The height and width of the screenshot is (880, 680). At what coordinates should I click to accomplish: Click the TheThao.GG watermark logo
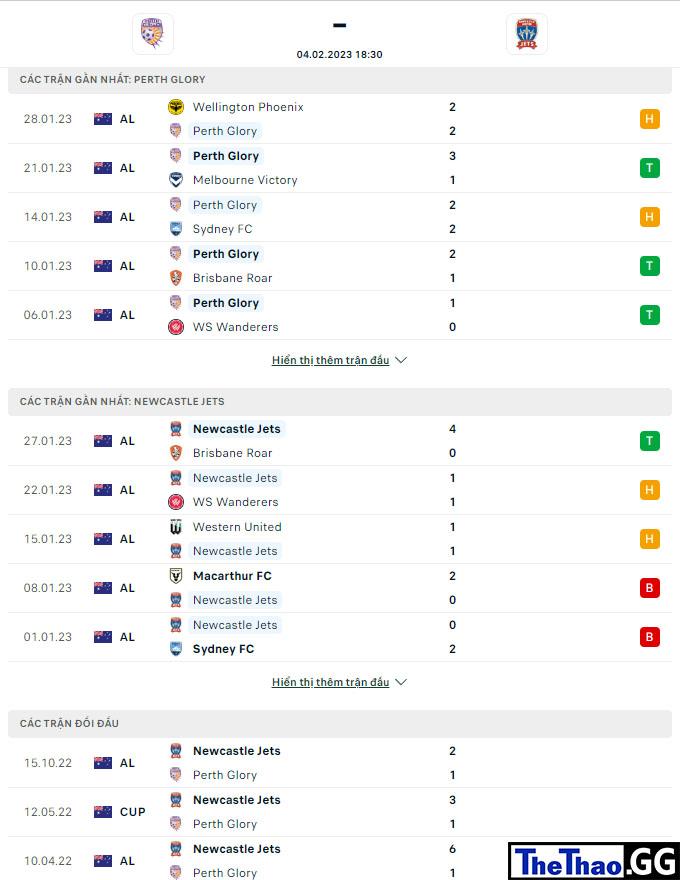coord(594,861)
